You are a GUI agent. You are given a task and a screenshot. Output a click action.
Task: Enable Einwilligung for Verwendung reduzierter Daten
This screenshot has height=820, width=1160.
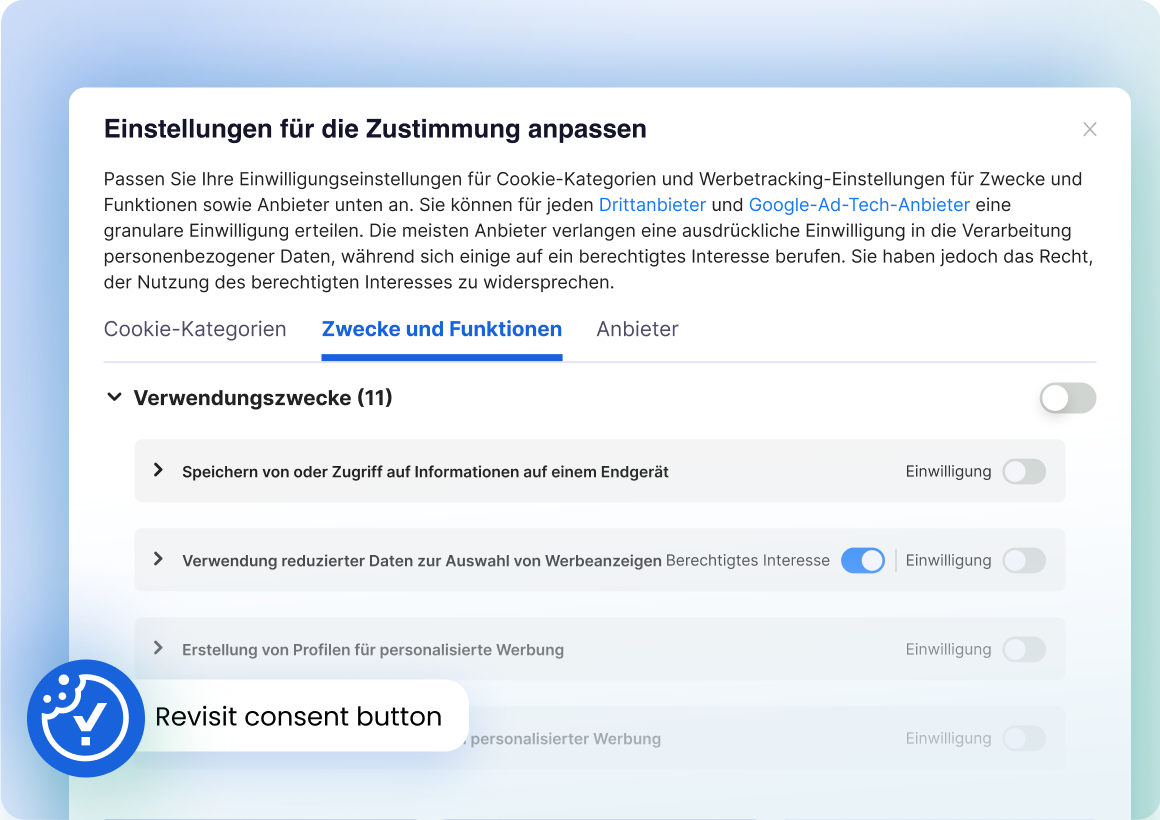pyautogui.click(x=1024, y=560)
